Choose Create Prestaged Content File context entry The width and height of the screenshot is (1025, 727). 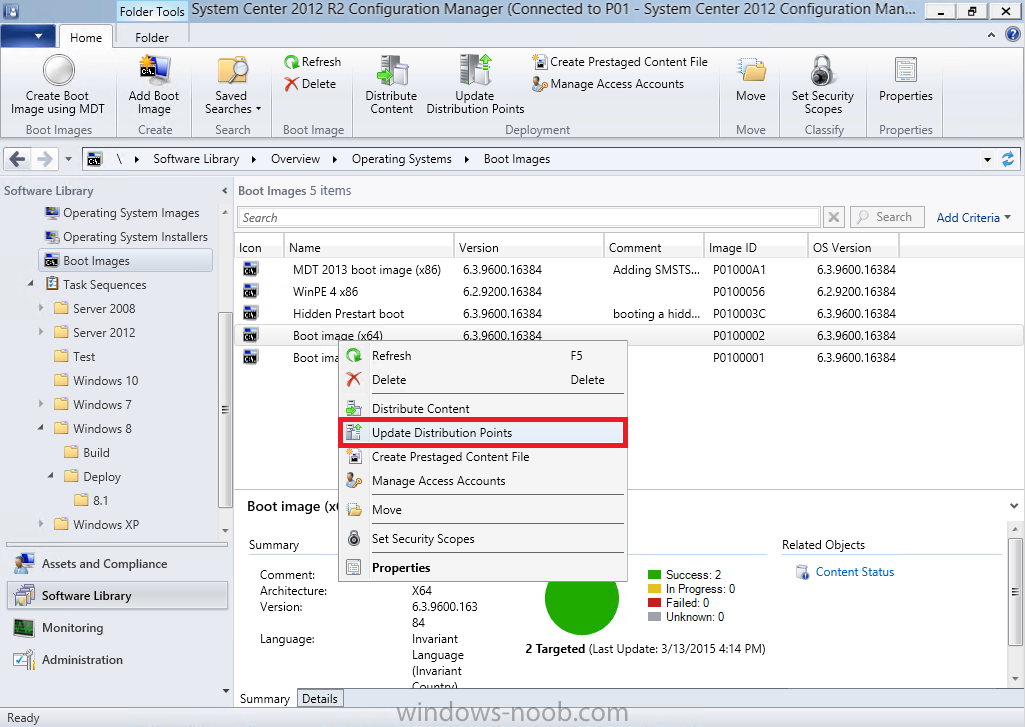[x=482, y=457]
